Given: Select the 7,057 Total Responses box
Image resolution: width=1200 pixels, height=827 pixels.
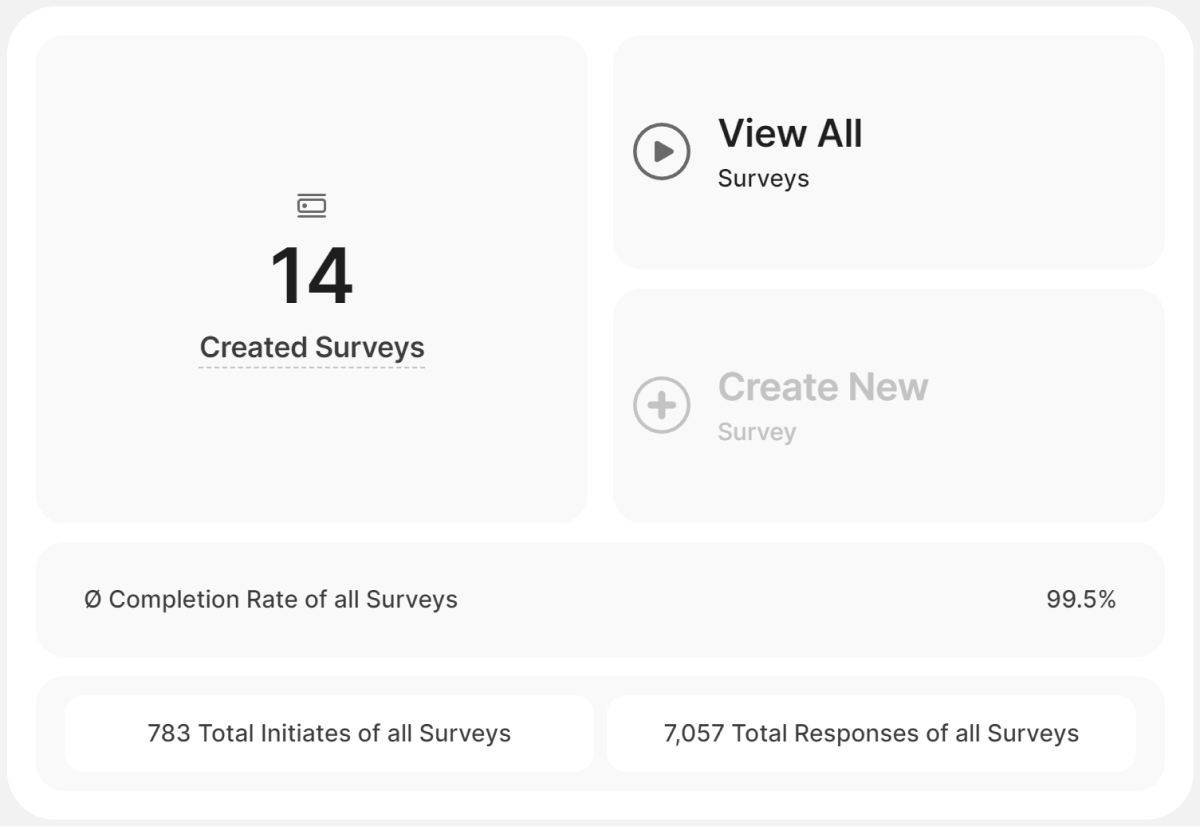Looking at the screenshot, I should click(x=871, y=734).
